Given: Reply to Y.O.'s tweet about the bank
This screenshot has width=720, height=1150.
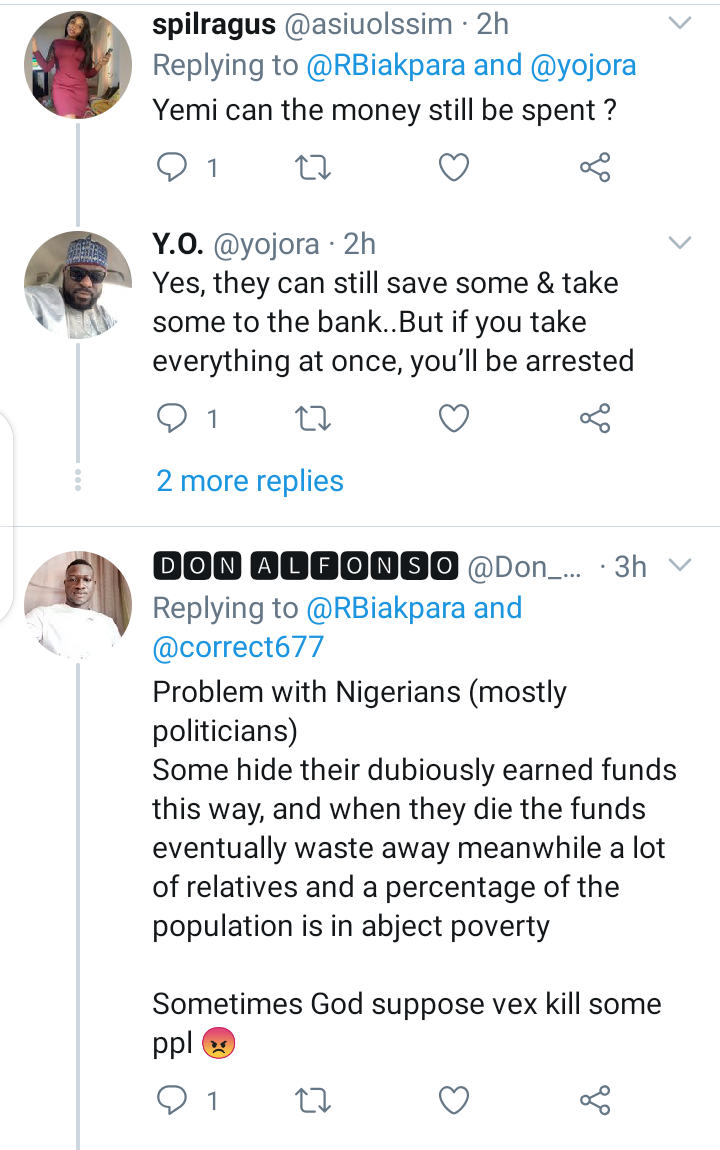Looking at the screenshot, I should tap(175, 418).
